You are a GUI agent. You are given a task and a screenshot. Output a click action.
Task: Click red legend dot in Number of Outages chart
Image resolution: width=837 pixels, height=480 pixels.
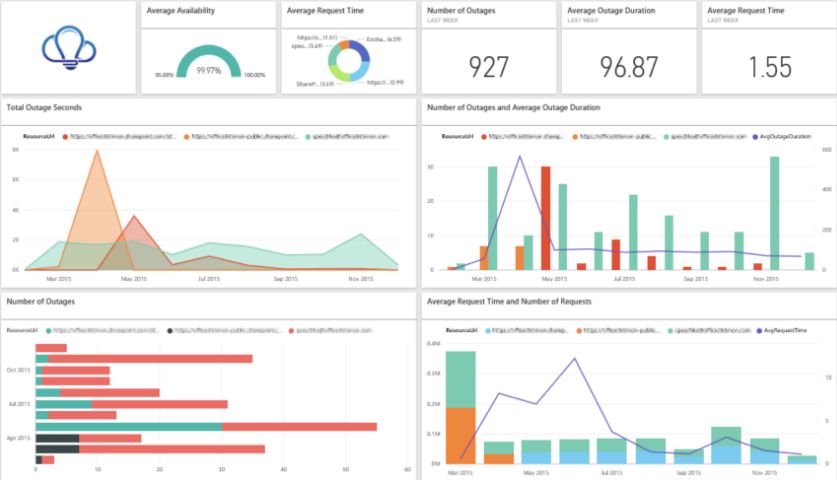tap(291, 331)
